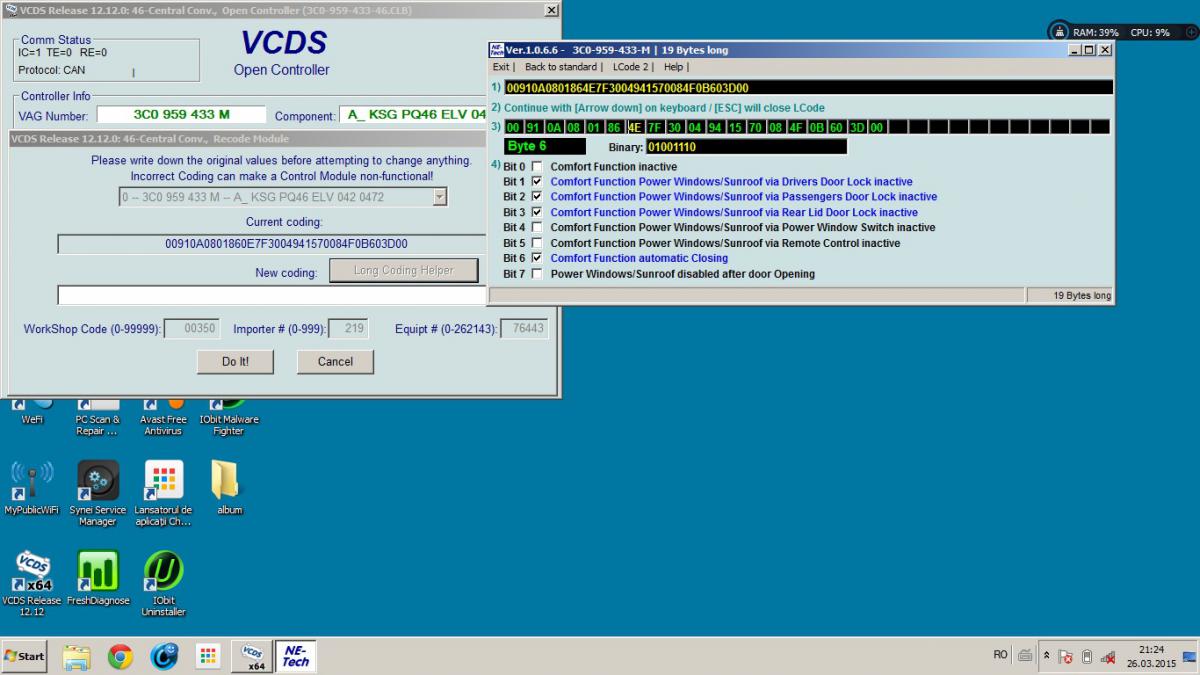Click the Equipt number field 76443
This screenshot has height=675, width=1200.
(x=524, y=328)
